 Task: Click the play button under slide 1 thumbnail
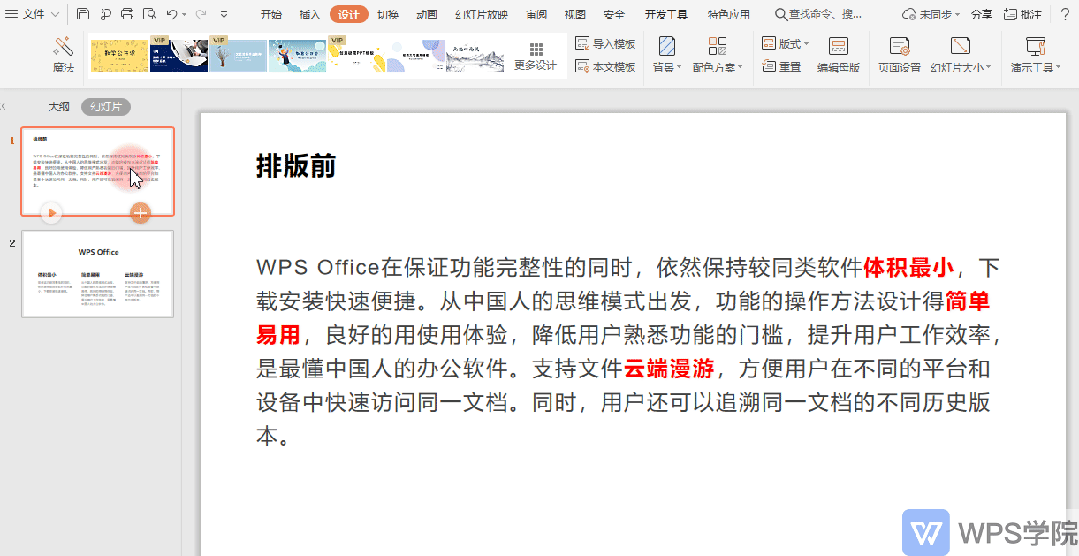(x=51, y=213)
